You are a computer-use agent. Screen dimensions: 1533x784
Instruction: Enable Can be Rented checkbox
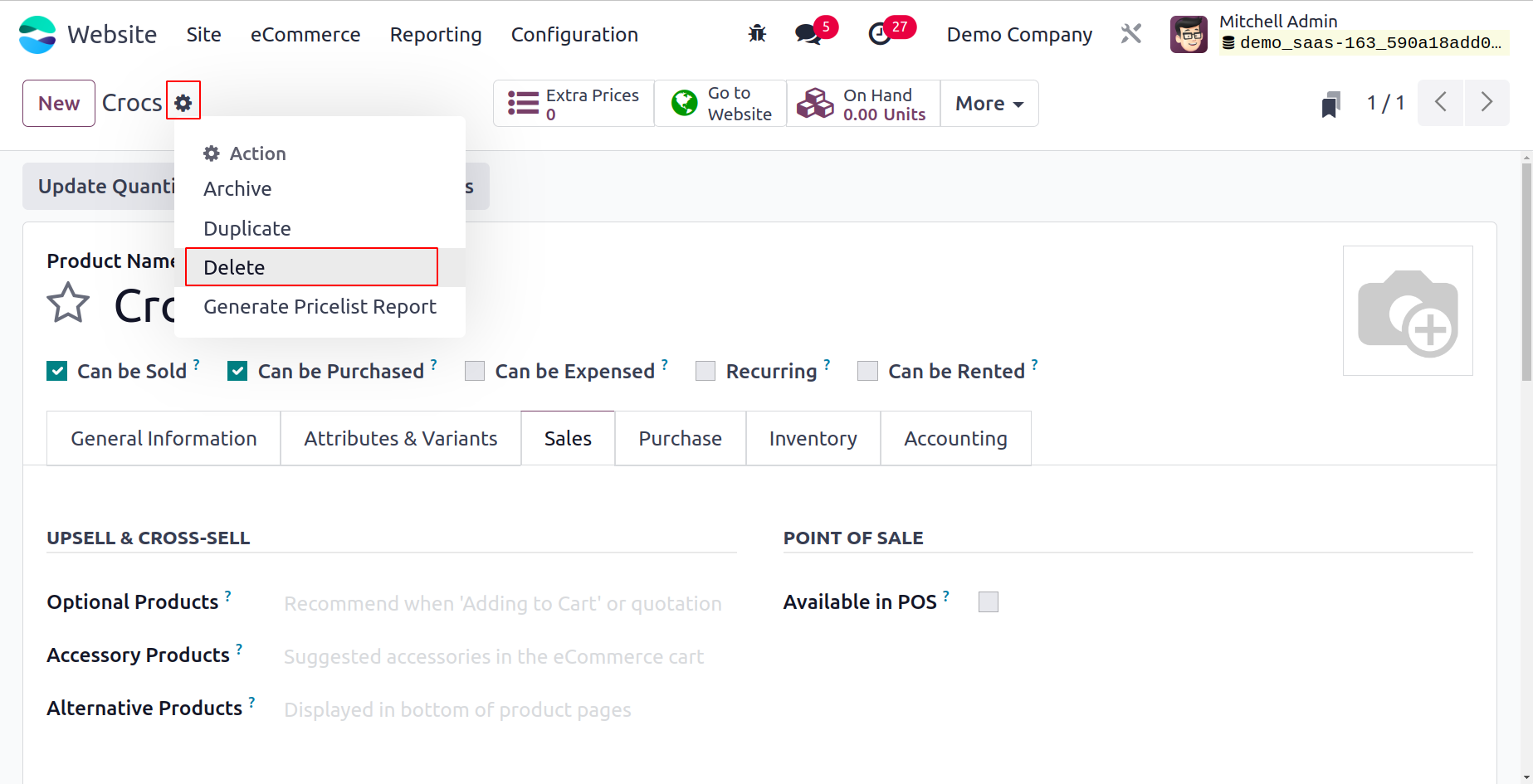[x=867, y=371]
